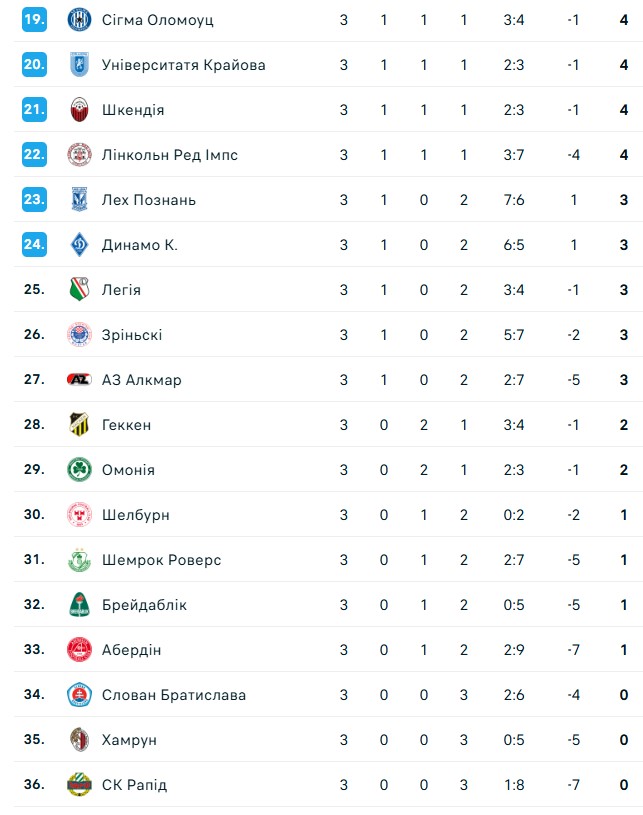
Task: Click the Абердін red club logo
Action: [79, 650]
